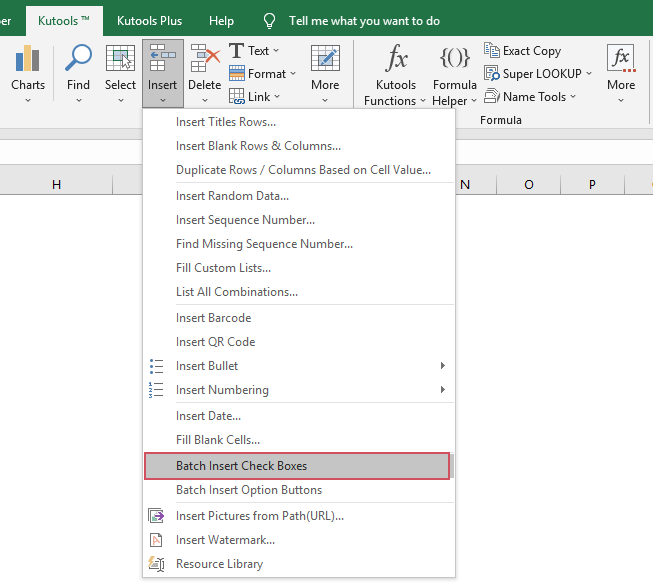
Task: Click the Super LOOKUP icon
Action: pyautogui.click(x=492, y=73)
